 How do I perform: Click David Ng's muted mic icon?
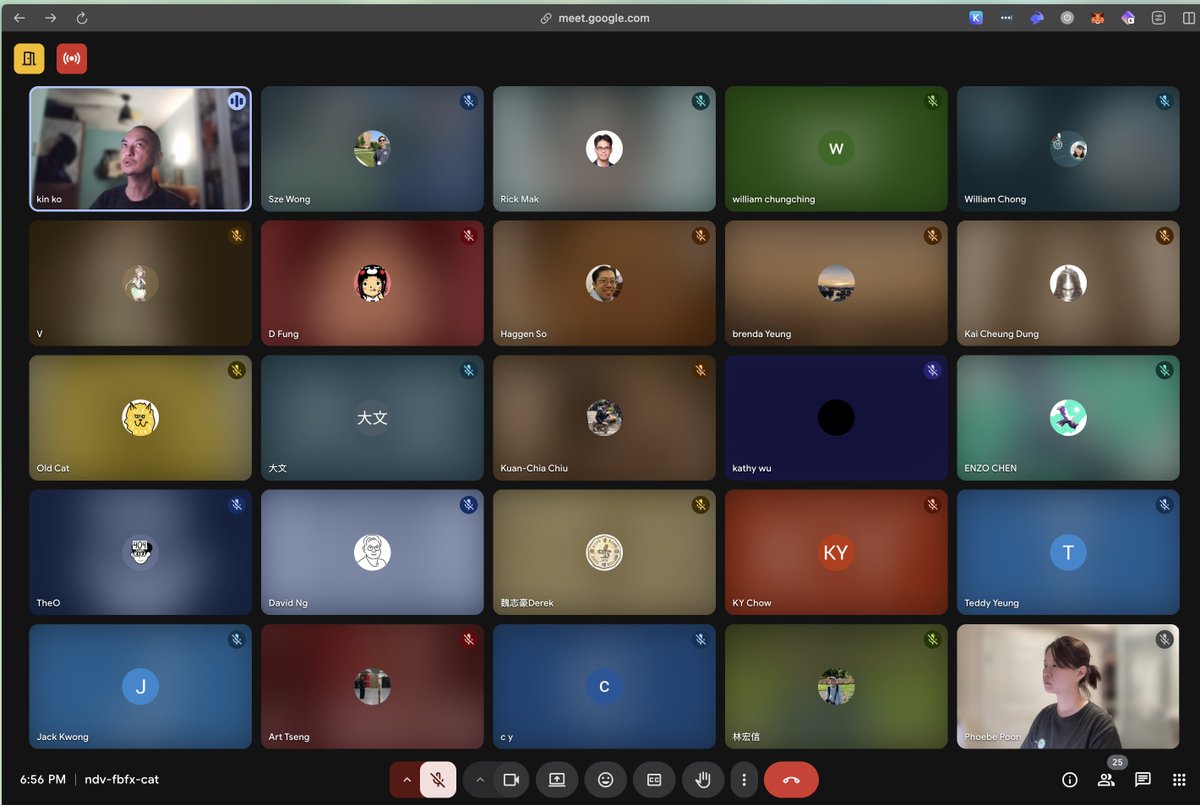(x=468, y=505)
